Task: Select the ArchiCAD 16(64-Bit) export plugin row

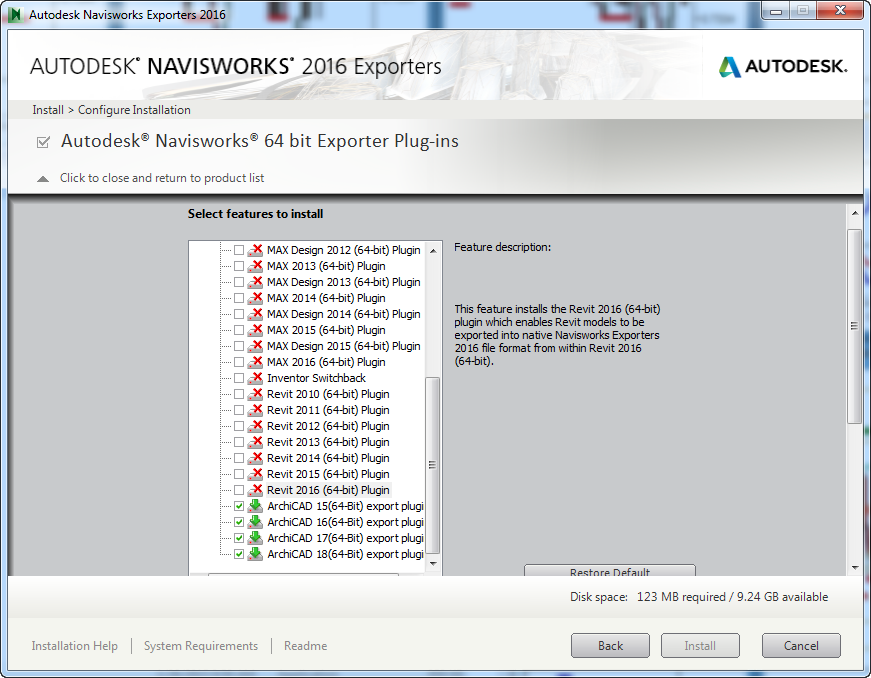Action: pyautogui.click(x=345, y=522)
